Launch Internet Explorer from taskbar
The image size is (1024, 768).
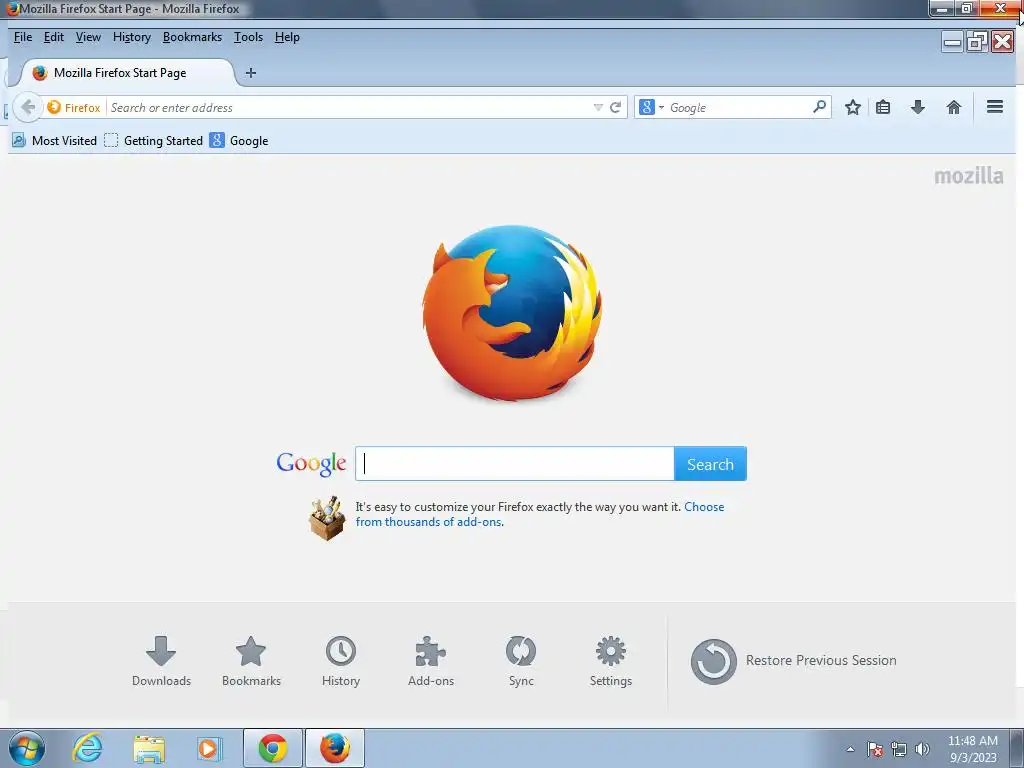coord(88,748)
